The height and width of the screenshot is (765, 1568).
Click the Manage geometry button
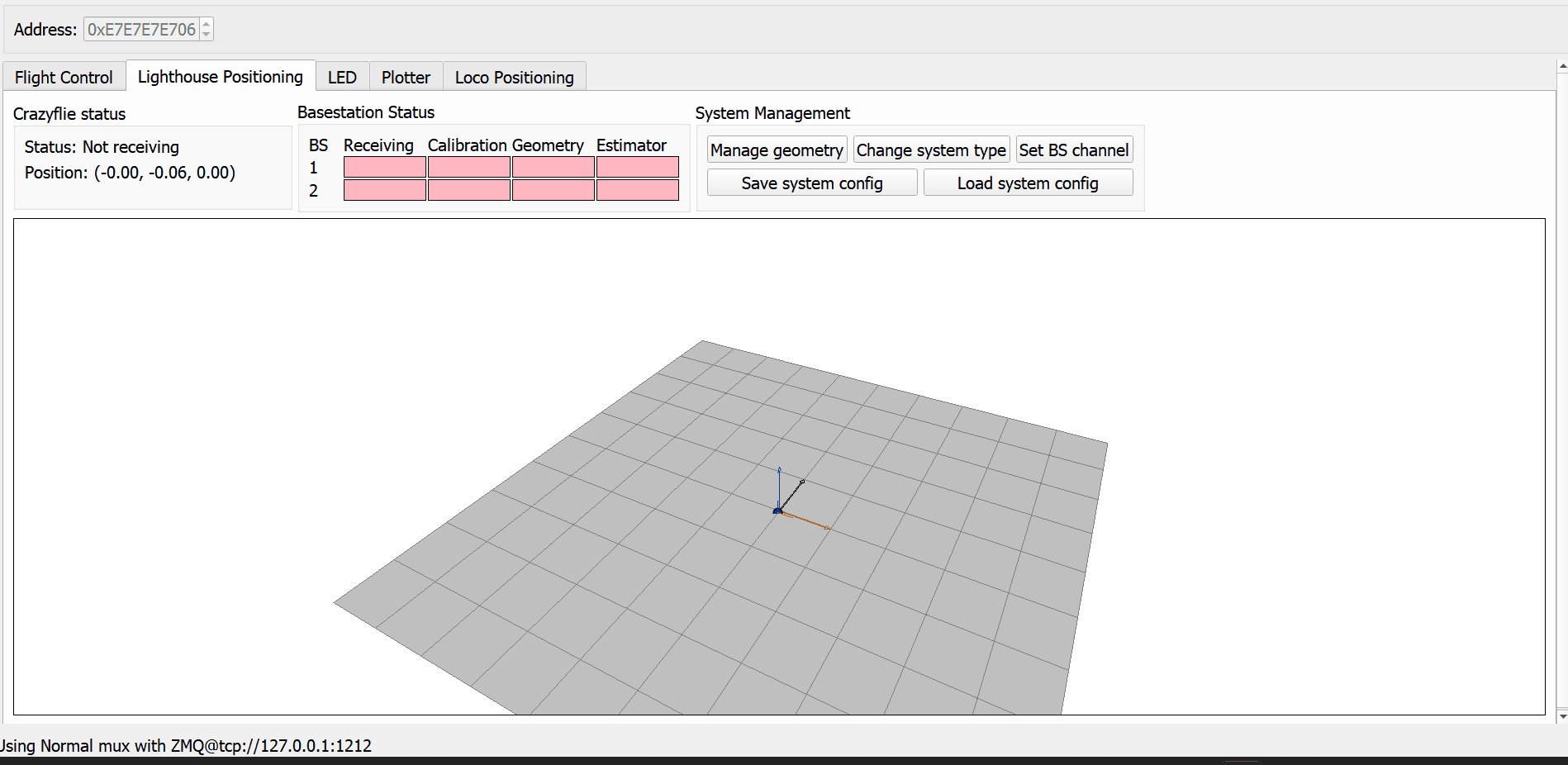click(x=776, y=150)
